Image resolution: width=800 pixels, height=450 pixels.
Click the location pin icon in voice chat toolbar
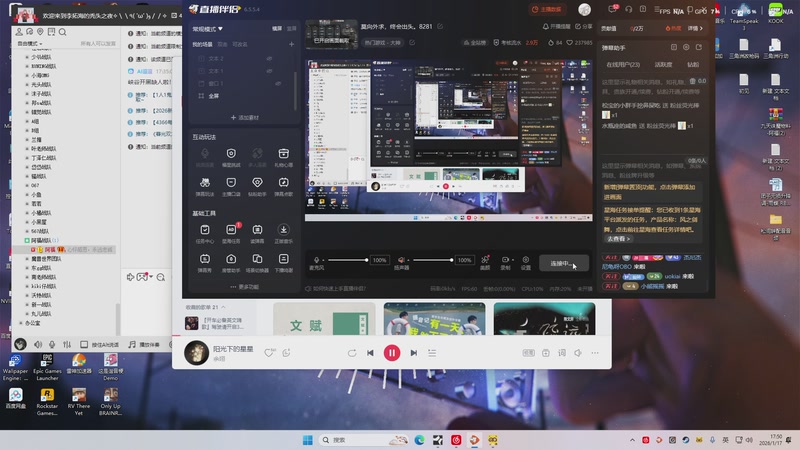(40, 32)
